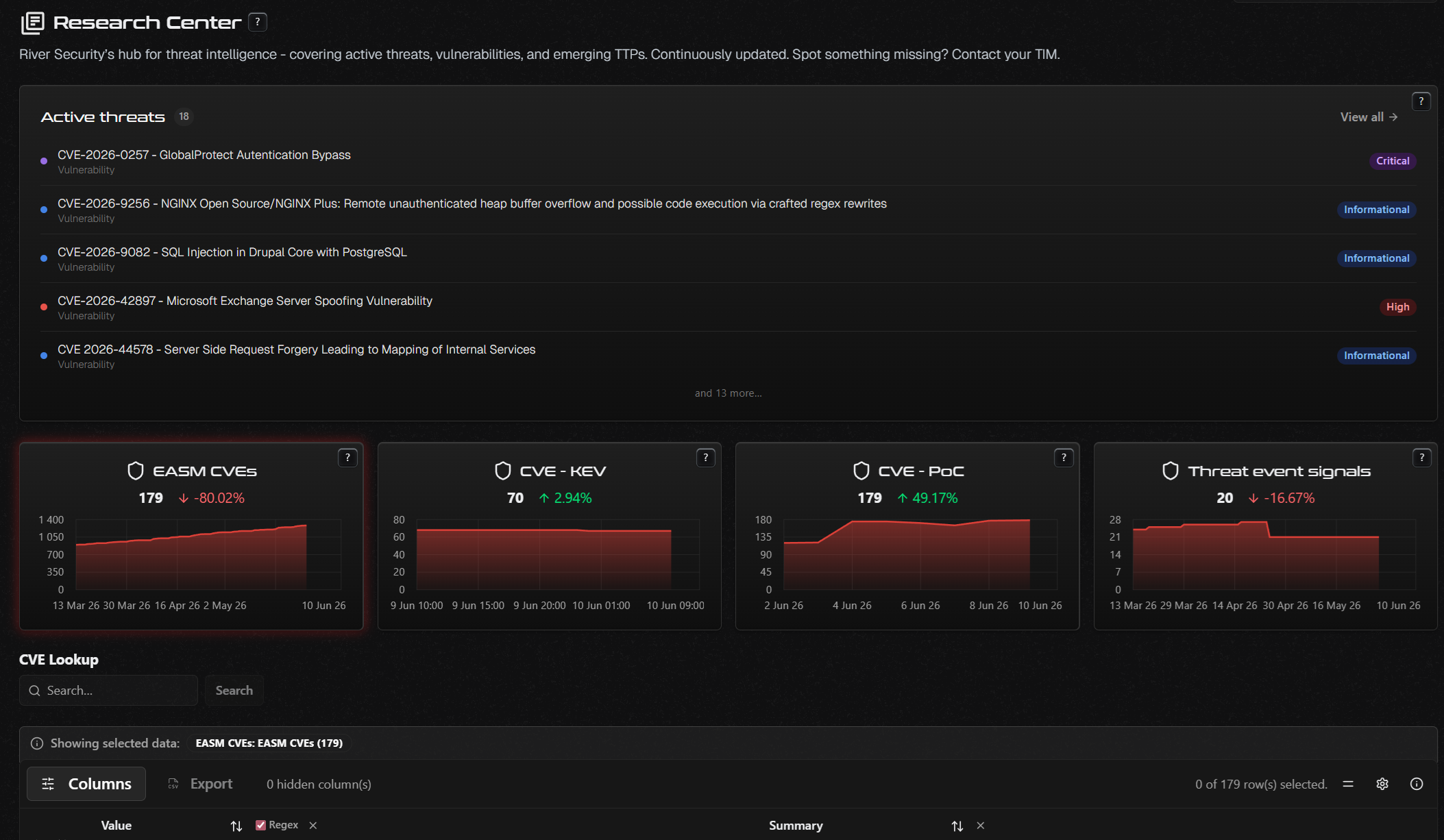This screenshot has height=840, width=1444.
Task: Open help next to Research Center title
Action: (258, 22)
